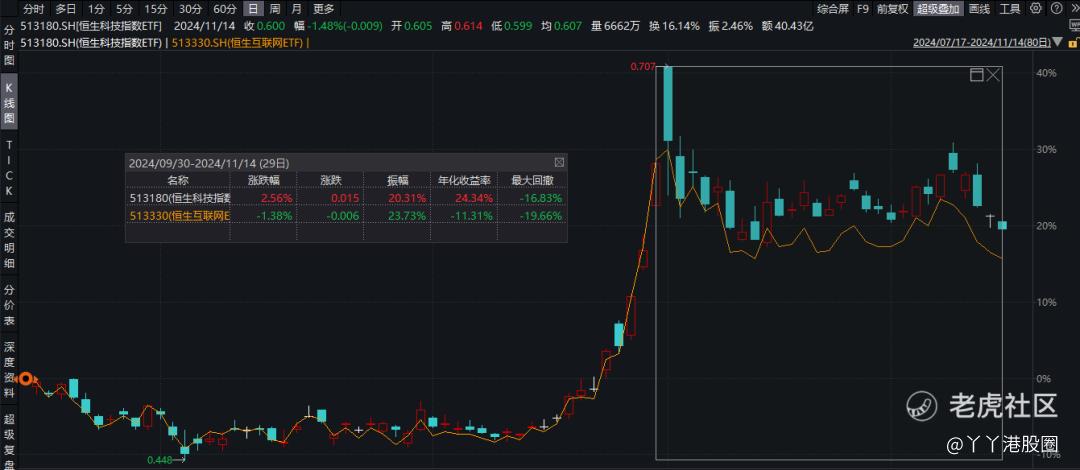1080x470 pixels.
Task: Click the 振幅 column header
Action: point(397,180)
